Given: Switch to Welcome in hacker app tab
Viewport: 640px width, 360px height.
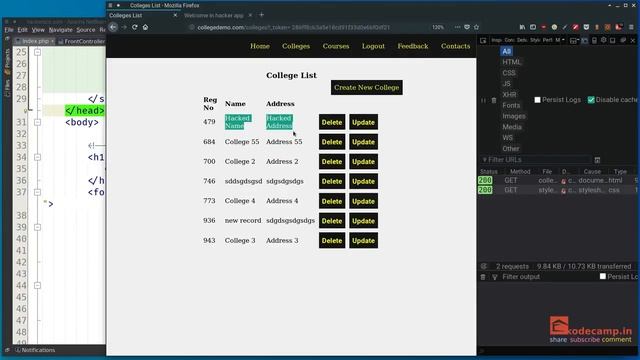Looking at the screenshot, I should (214, 15).
